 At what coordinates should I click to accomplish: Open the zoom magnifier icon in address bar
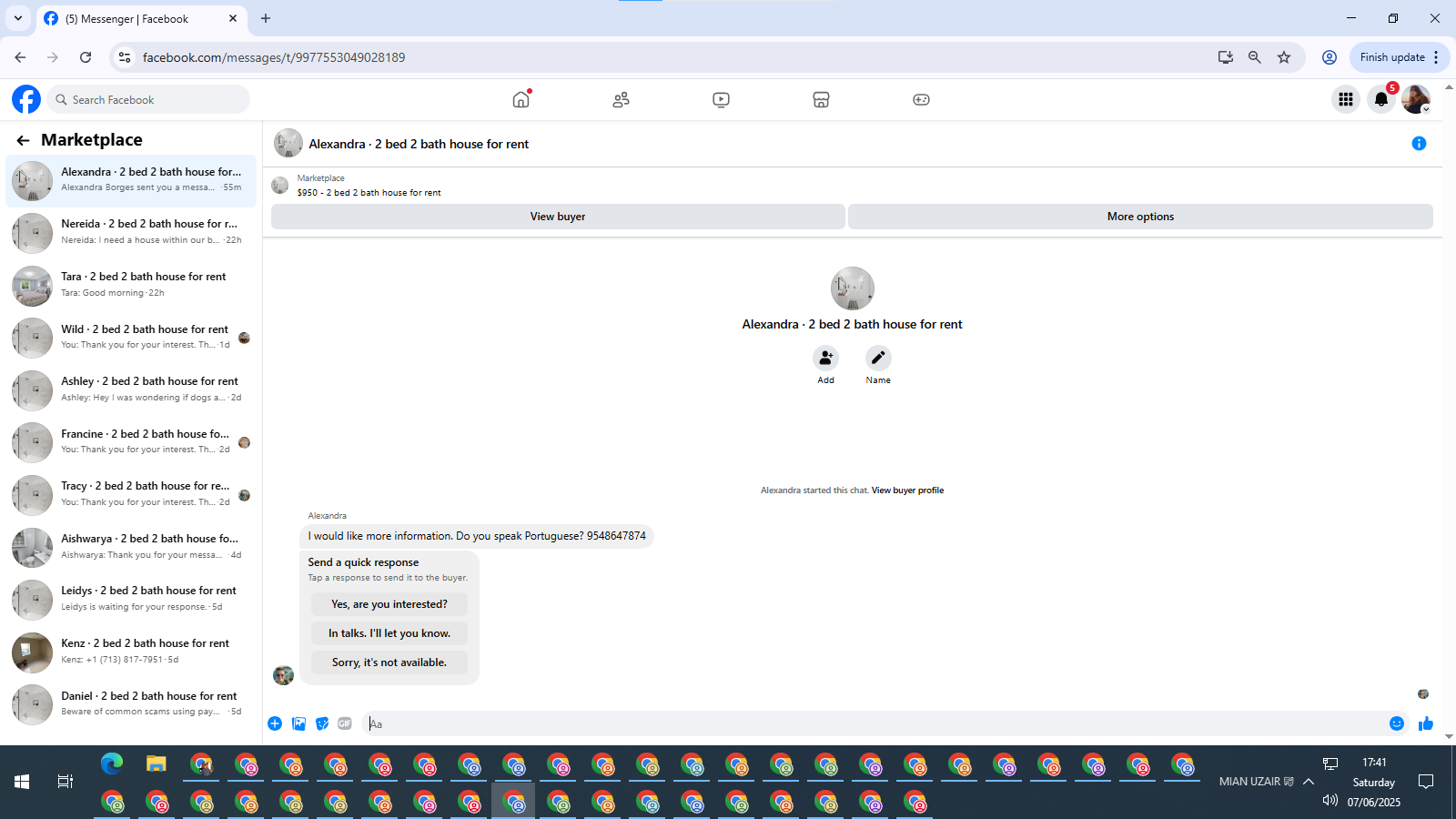tap(1255, 57)
